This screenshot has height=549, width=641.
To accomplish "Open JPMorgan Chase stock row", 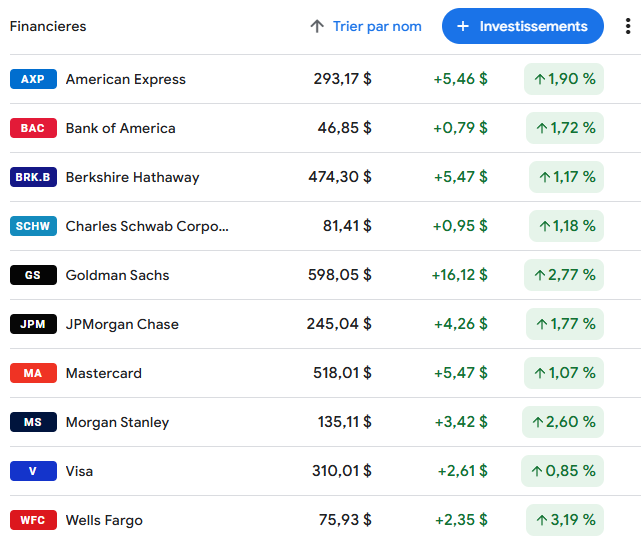I will (325, 324).
